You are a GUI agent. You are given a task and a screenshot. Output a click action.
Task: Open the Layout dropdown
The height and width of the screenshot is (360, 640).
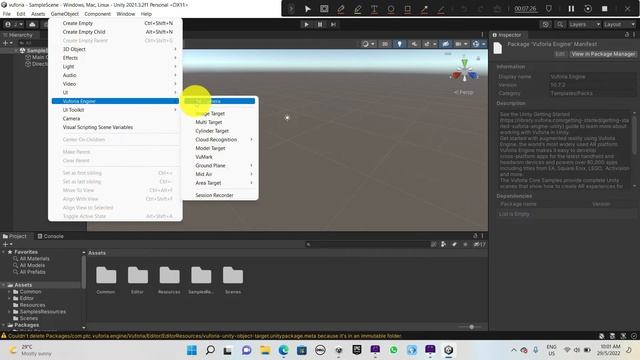point(619,24)
